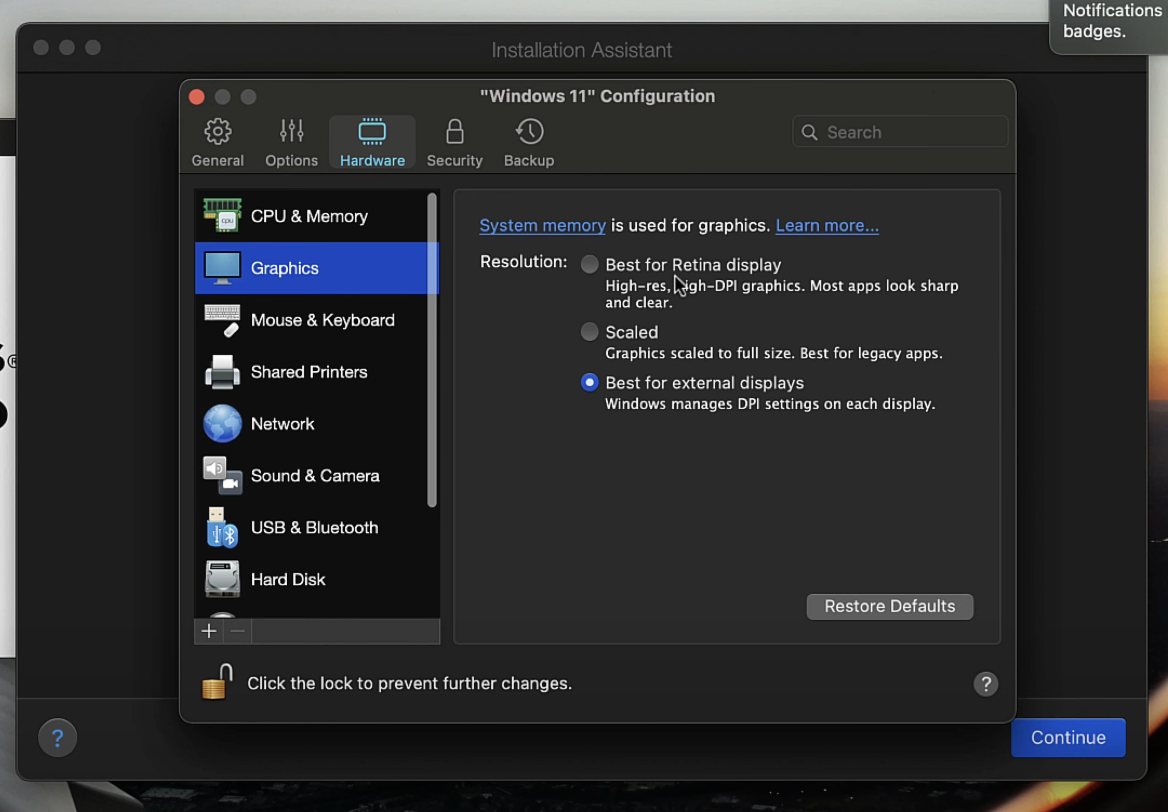Select Sound & Camera label in sidebar
Viewport: 1168px width, 812px height.
(315, 475)
